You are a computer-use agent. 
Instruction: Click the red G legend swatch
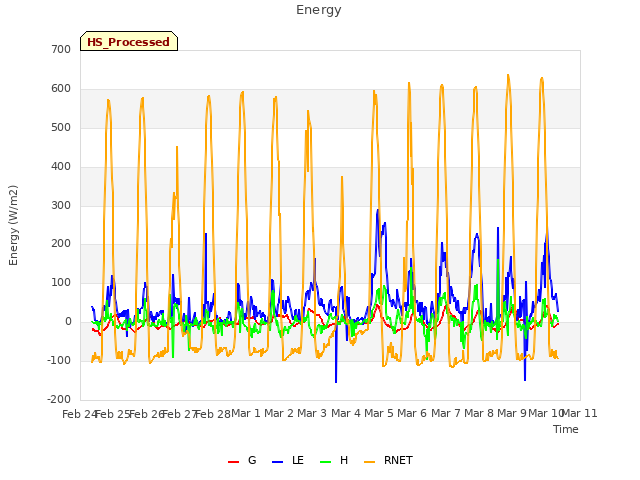pyautogui.click(x=233, y=462)
